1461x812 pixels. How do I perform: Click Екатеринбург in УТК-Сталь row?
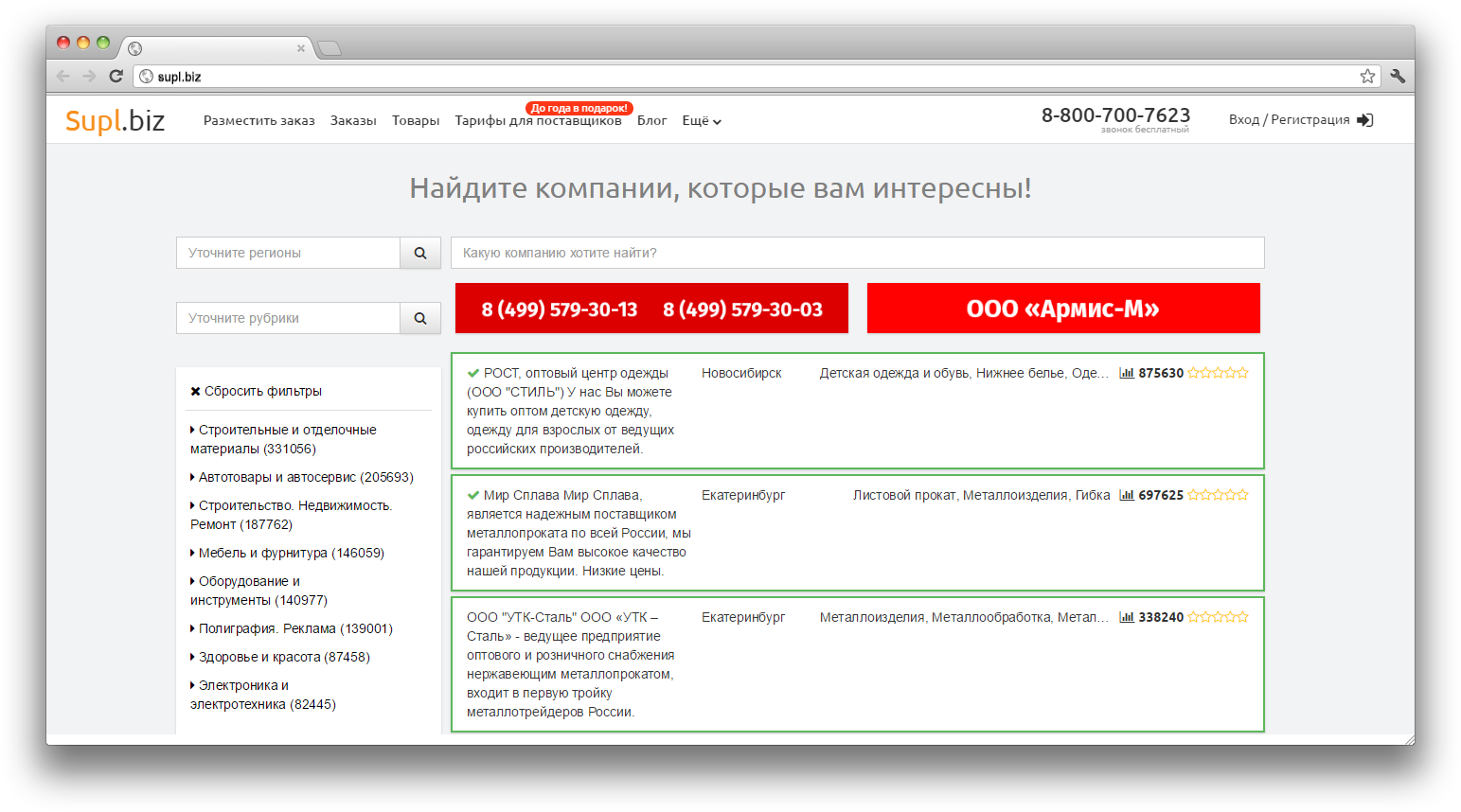(x=743, y=617)
